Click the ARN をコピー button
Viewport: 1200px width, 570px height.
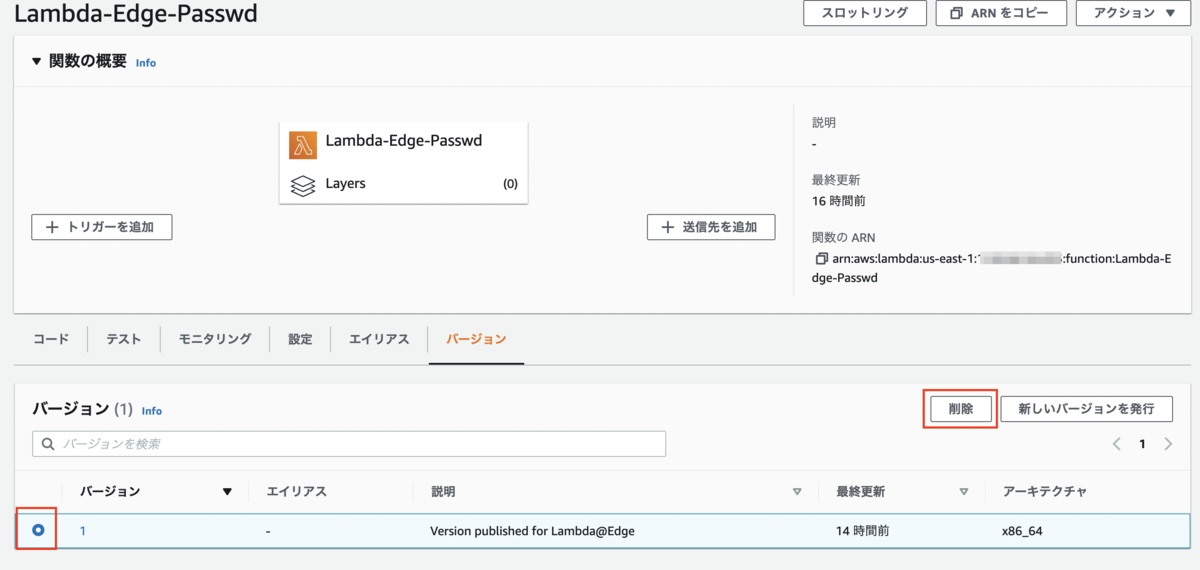pos(1001,13)
